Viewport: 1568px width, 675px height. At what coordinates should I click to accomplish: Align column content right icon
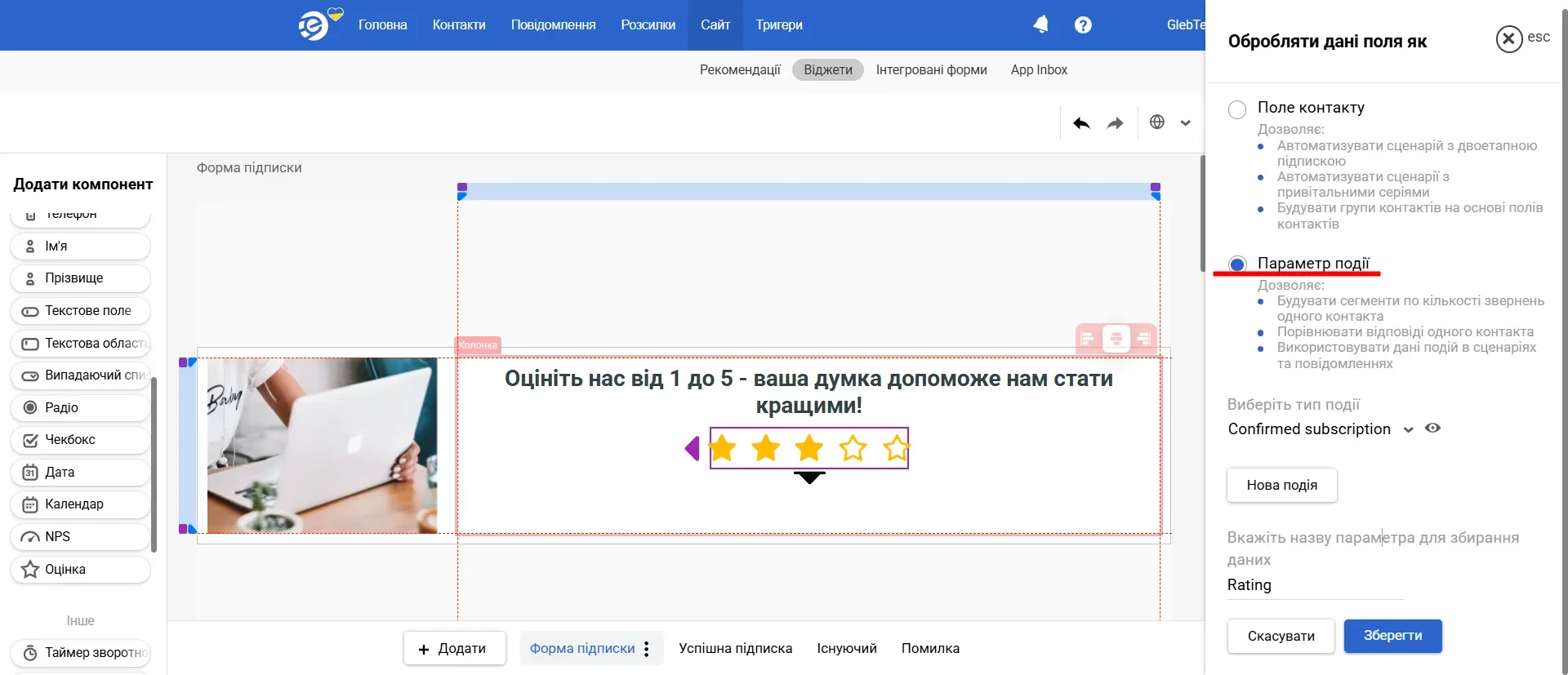point(1143,338)
